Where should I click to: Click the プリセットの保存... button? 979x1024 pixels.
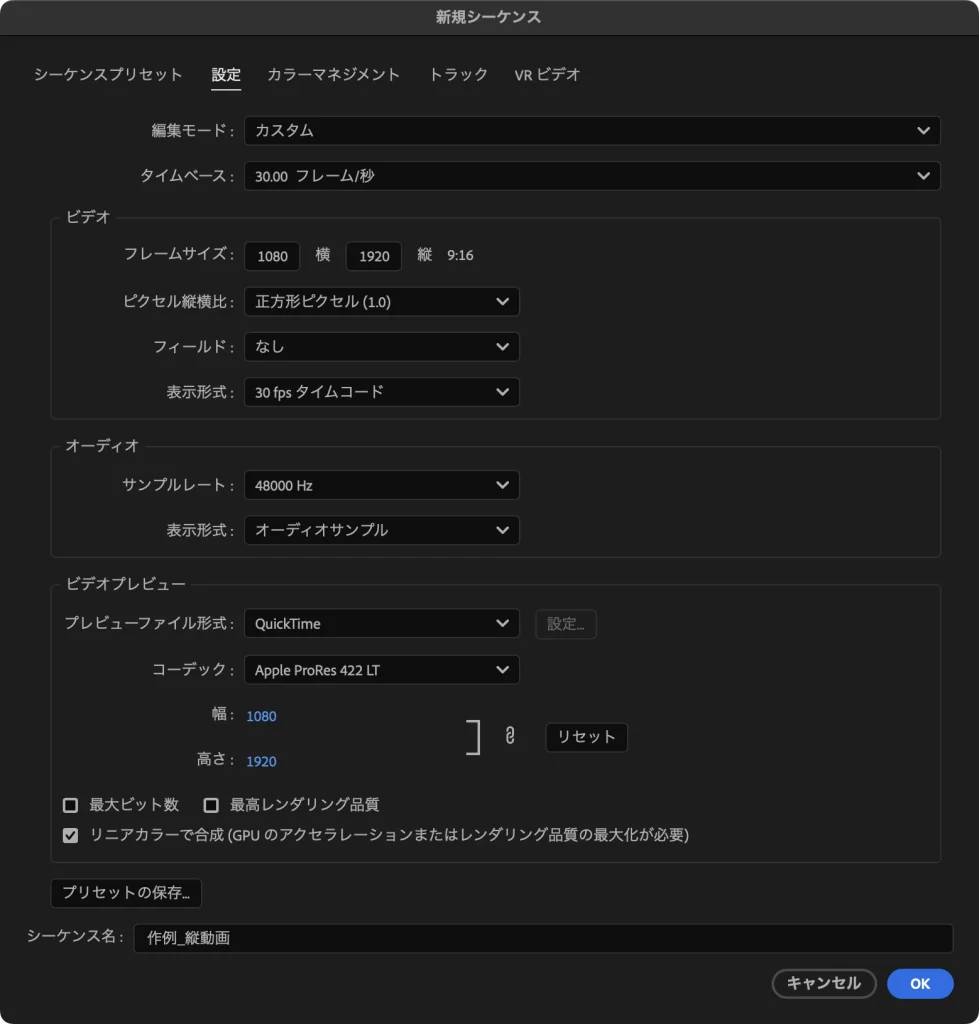pyautogui.click(x=126, y=893)
